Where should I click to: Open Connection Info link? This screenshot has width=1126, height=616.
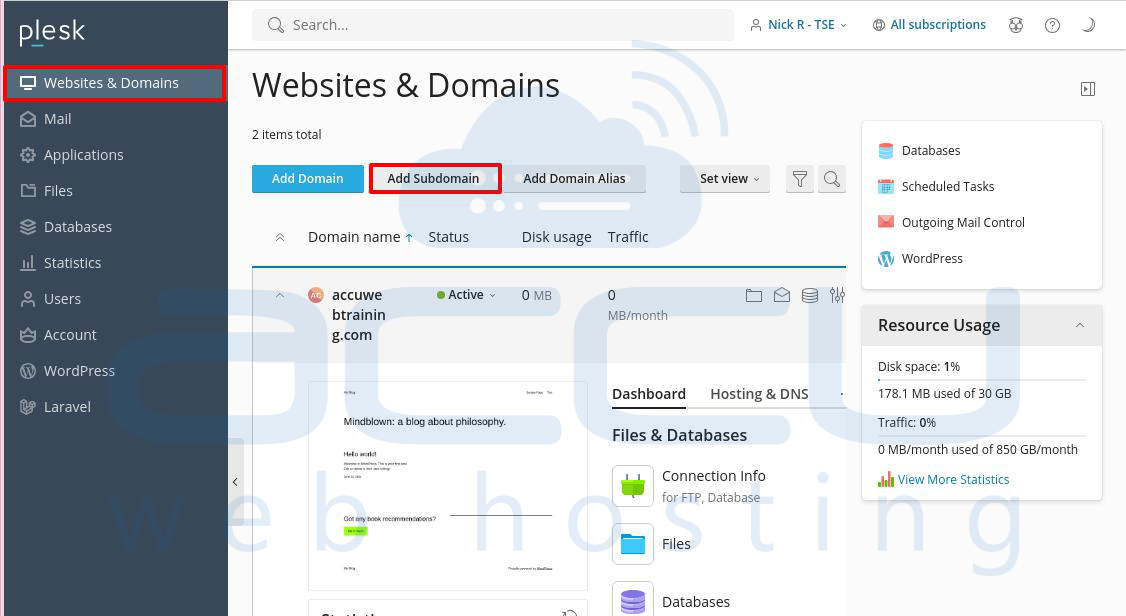[714, 476]
